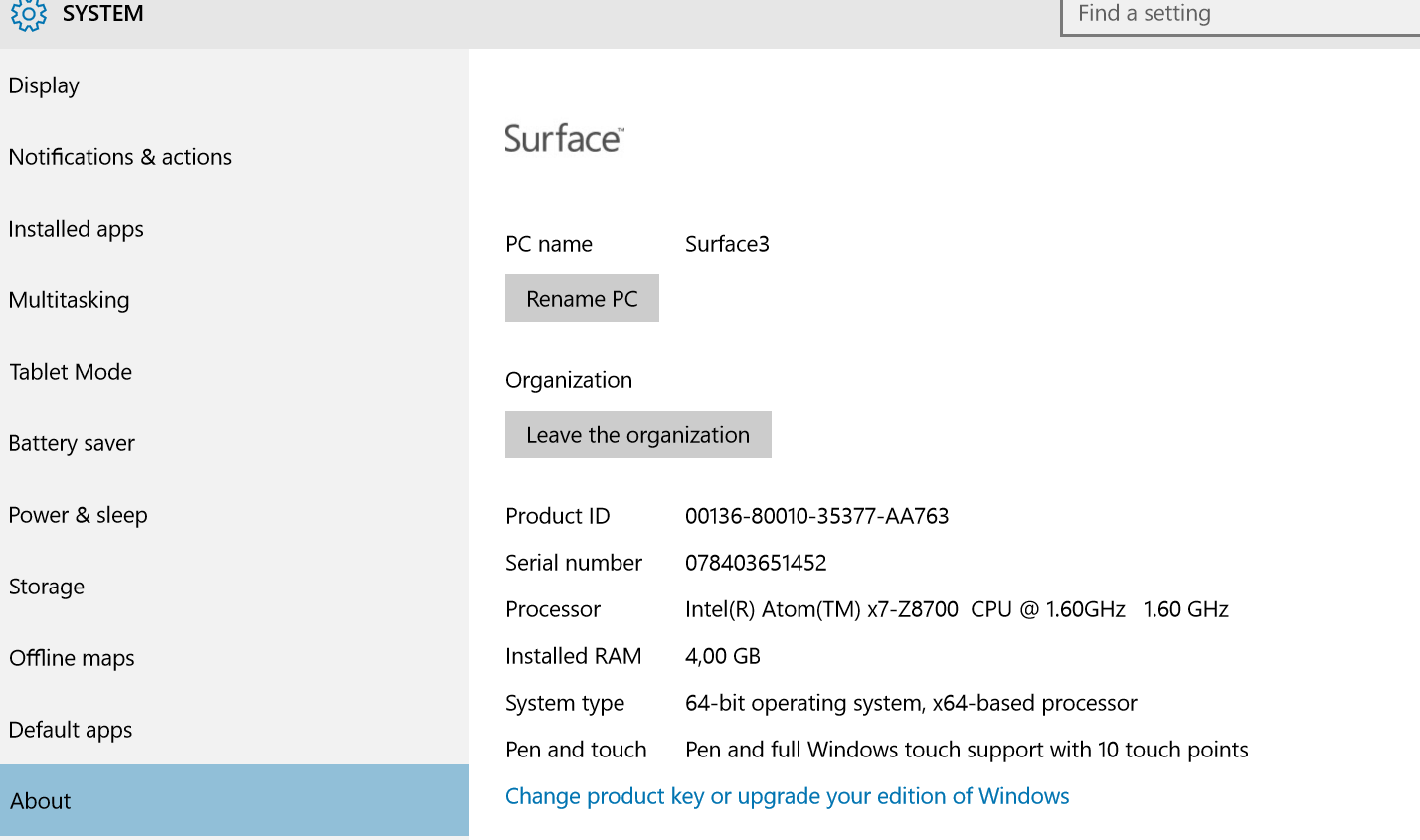Go to Notifications & actions

[120, 157]
